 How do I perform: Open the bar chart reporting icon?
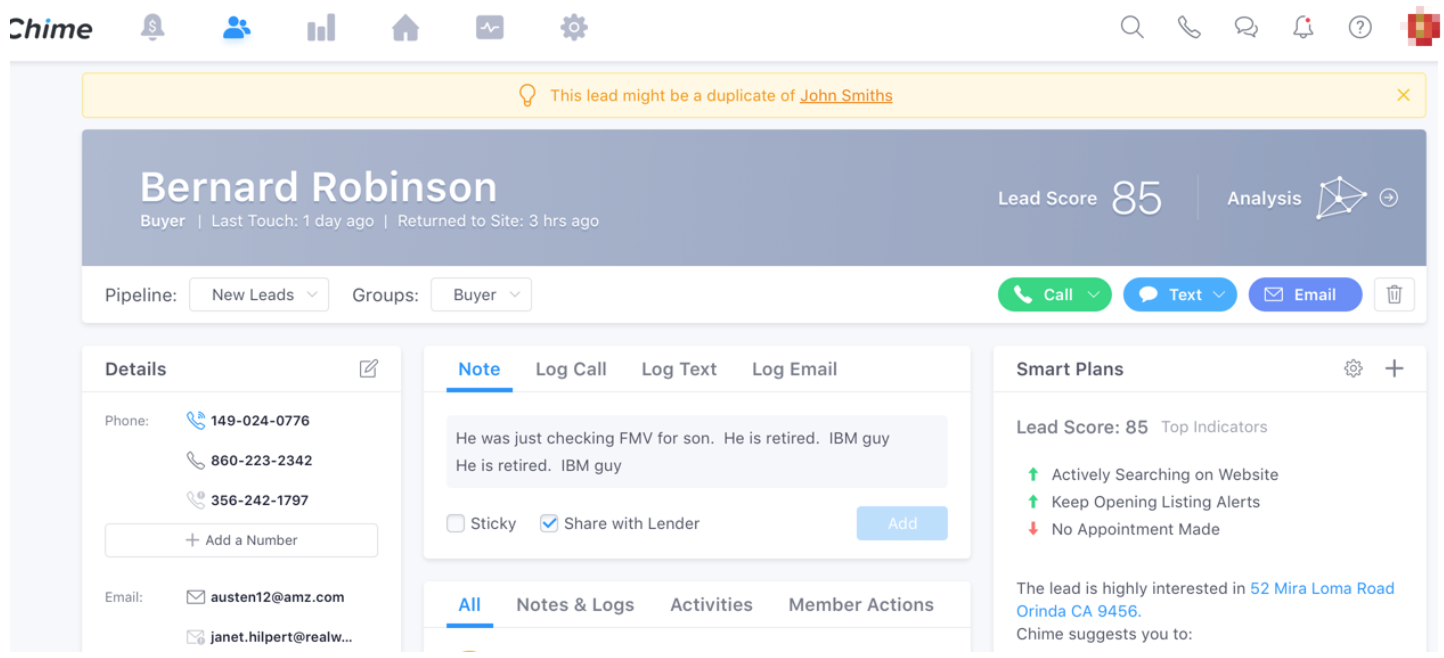click(321, 28)
